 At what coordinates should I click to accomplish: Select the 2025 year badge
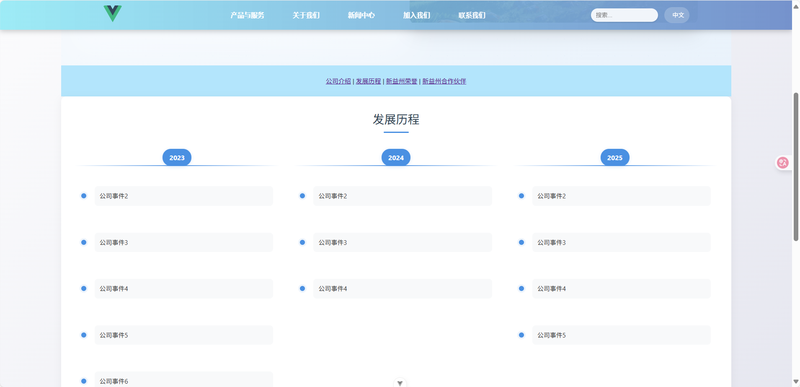615,158
